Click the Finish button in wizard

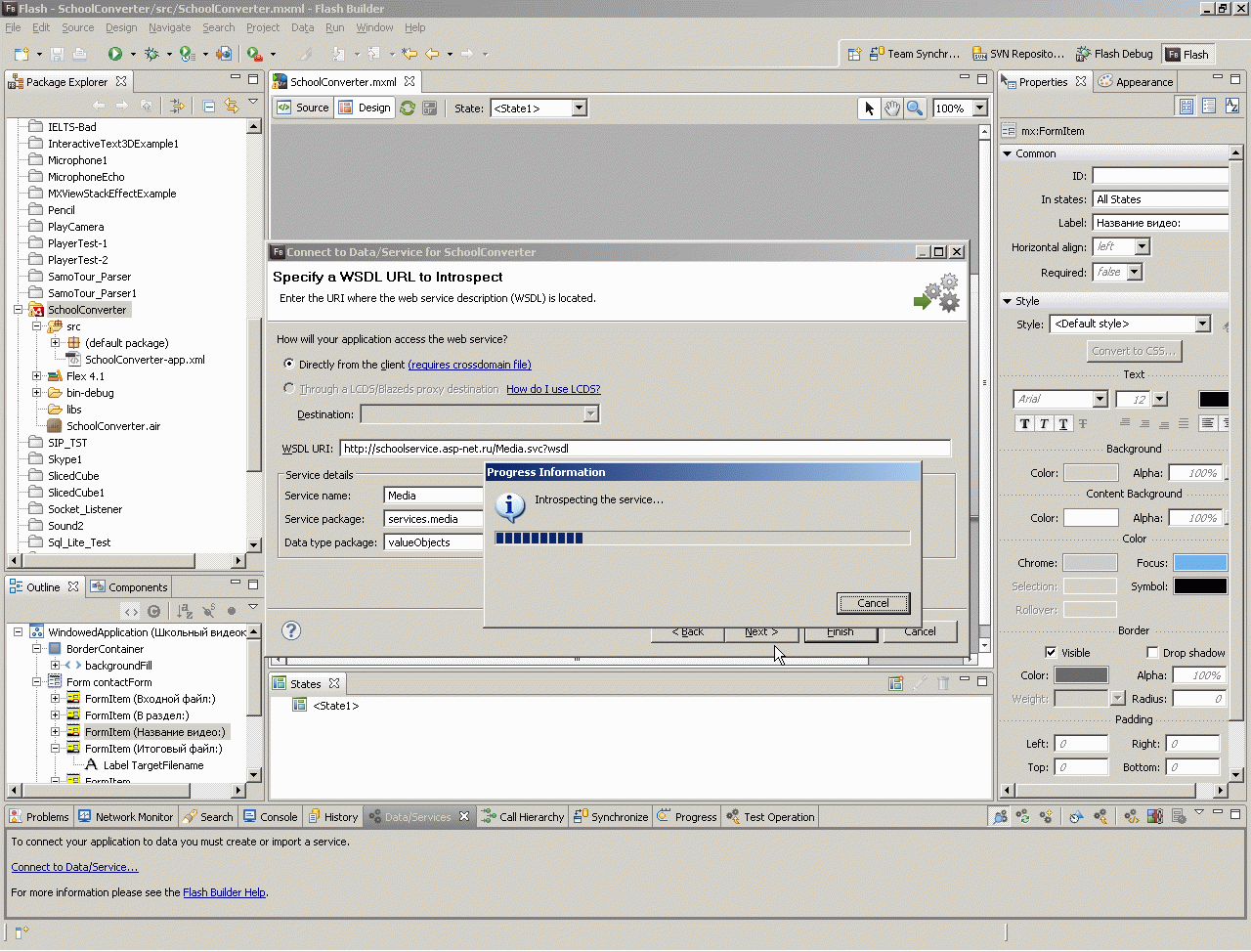(841, 631)
